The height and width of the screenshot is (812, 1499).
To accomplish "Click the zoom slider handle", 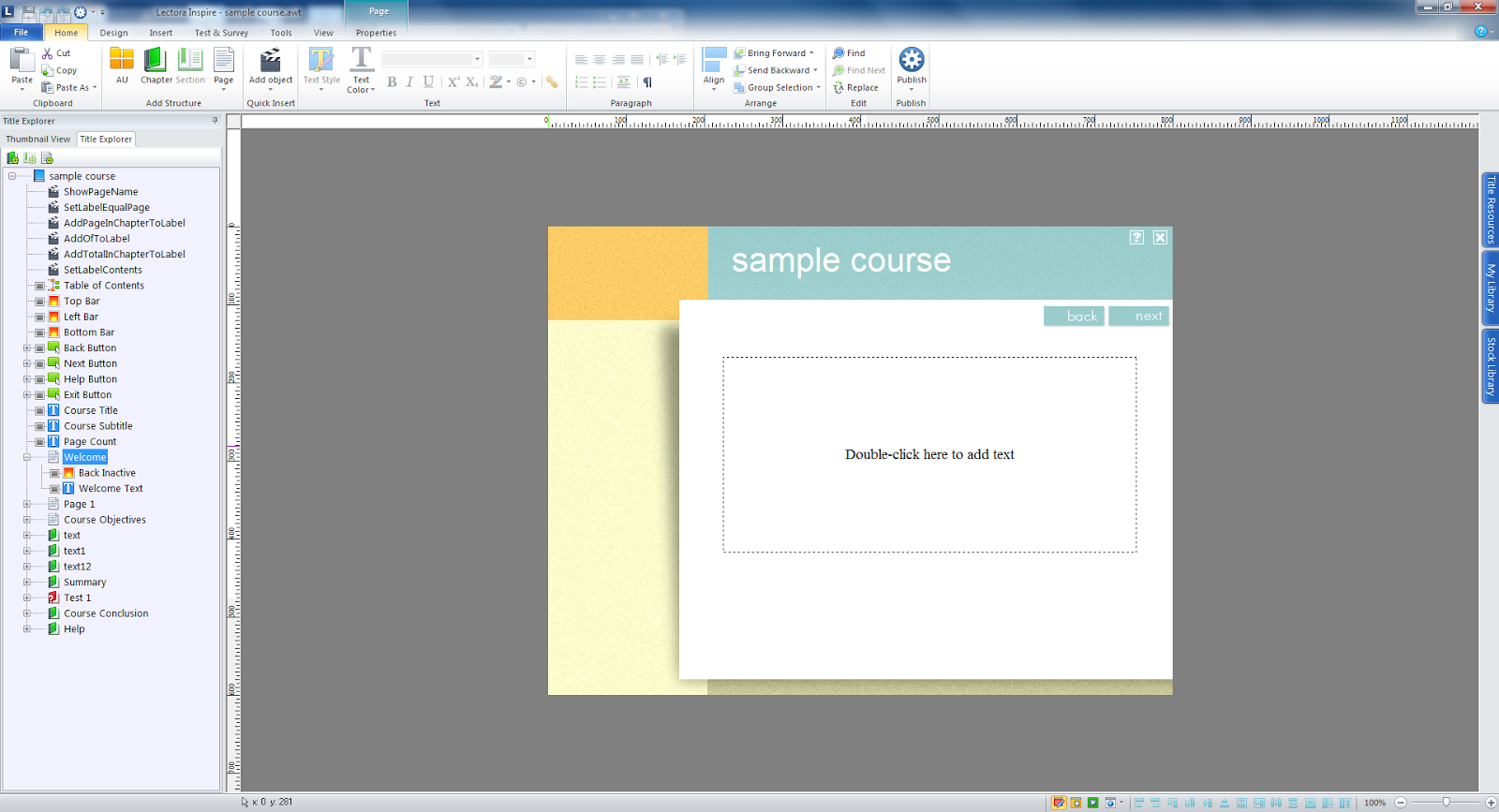I will [x=1447, y=803].
